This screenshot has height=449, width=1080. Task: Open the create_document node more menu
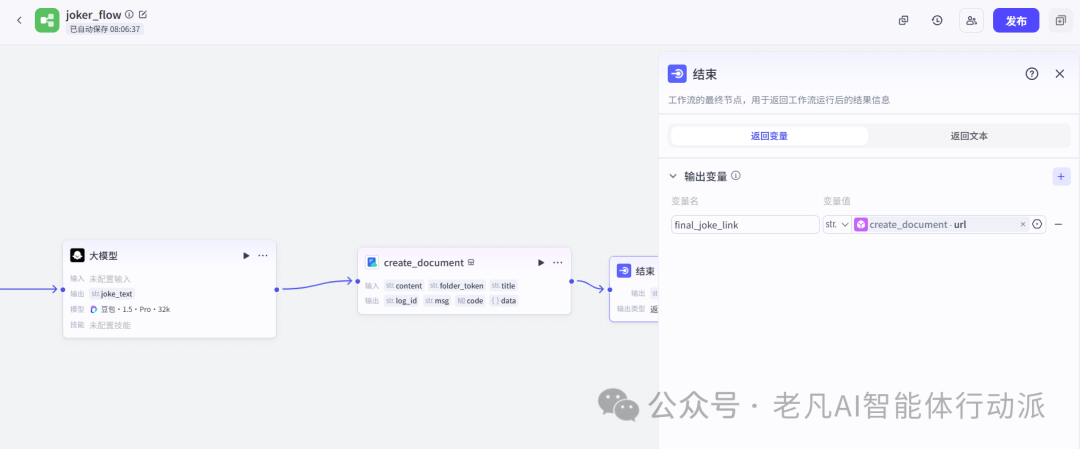(558, 262)
